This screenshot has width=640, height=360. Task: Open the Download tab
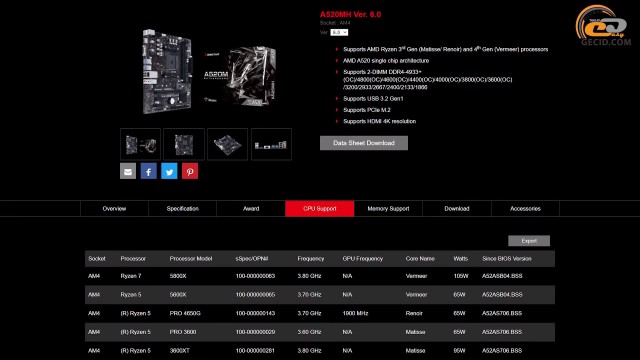(457, 209)
